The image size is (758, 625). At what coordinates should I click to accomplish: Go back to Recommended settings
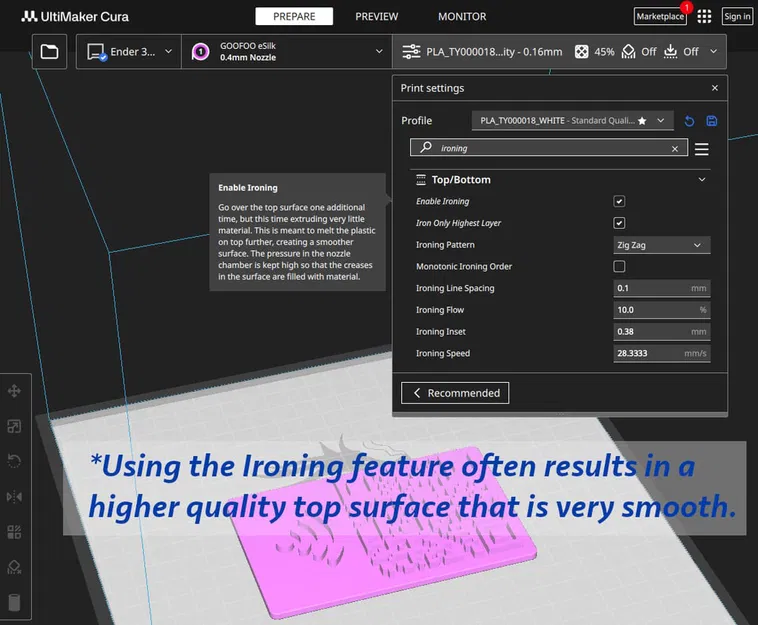click(x=455, y=393)
